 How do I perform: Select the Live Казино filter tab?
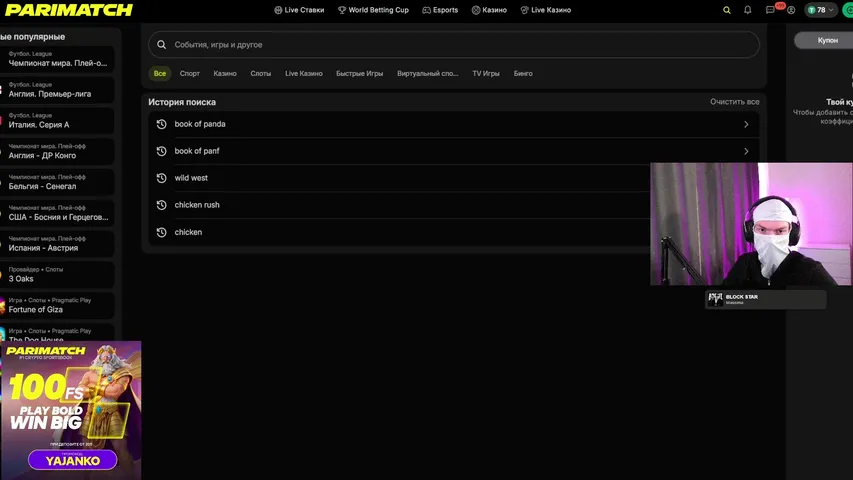304,73
